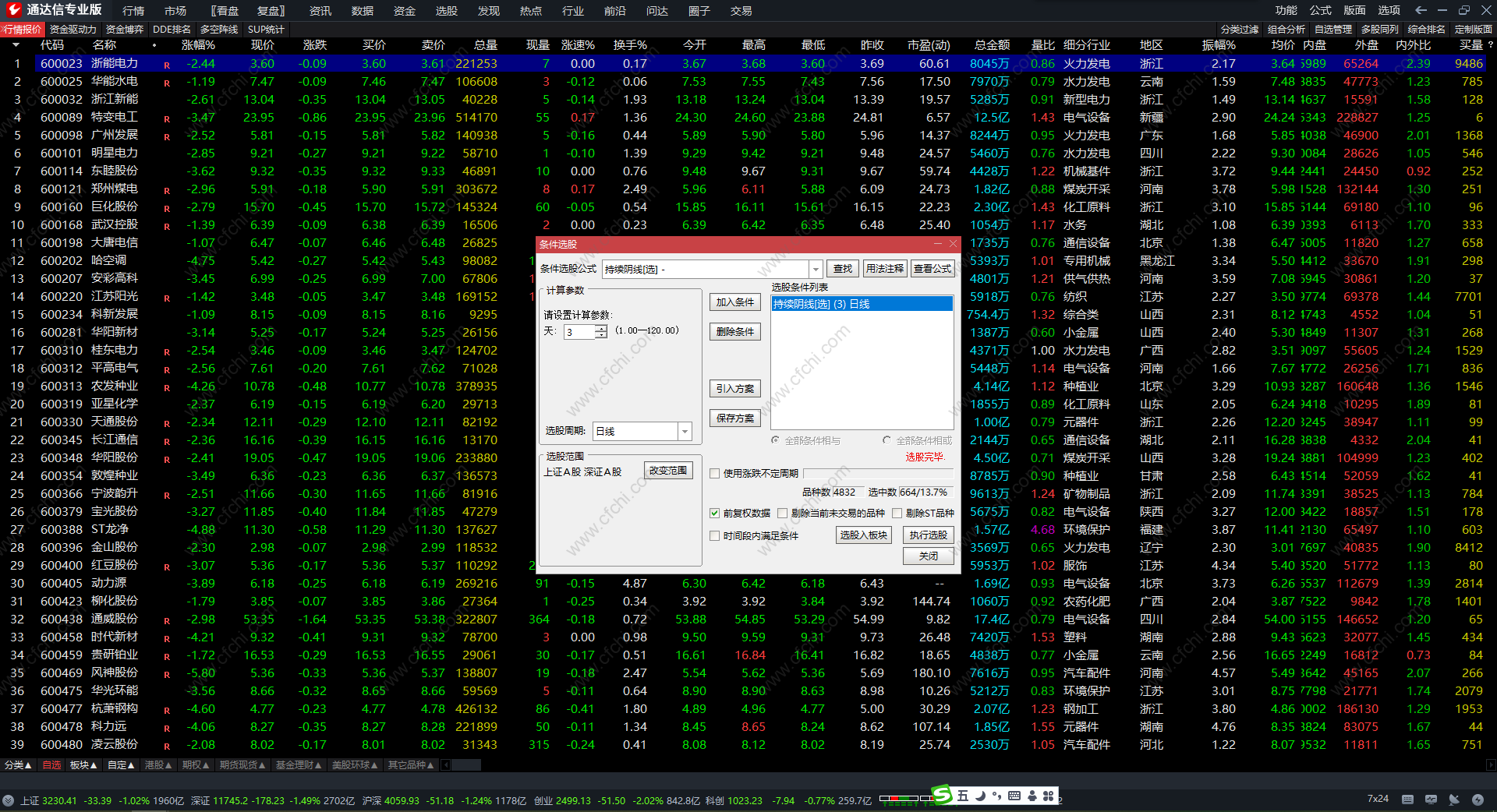Click the moon icon in IME toolbar
This screenshot has width=1497, height=812.
coord(980,796)
